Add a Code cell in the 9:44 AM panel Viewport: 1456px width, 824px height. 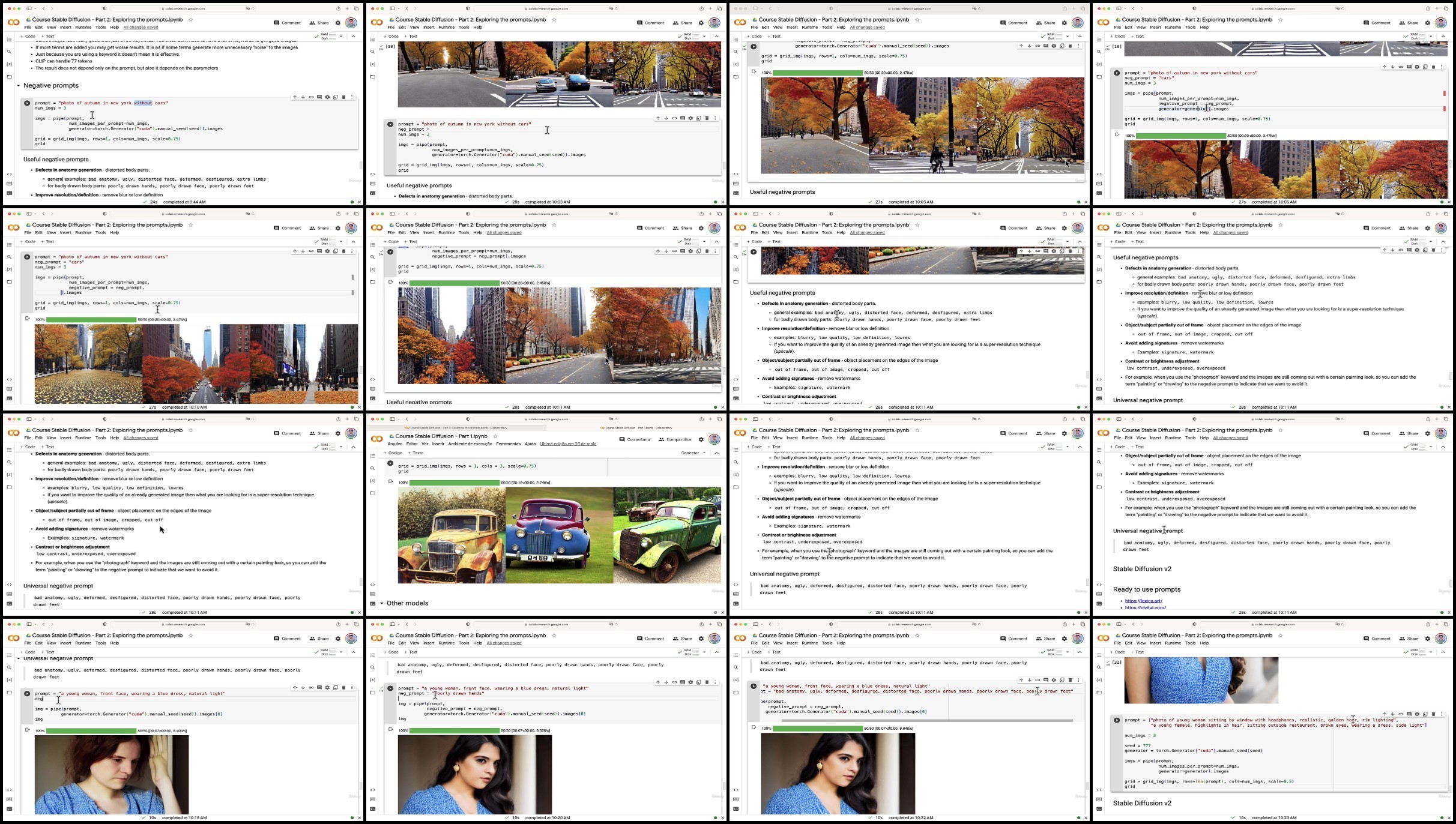pyautogui.click(x=28, y=37)
